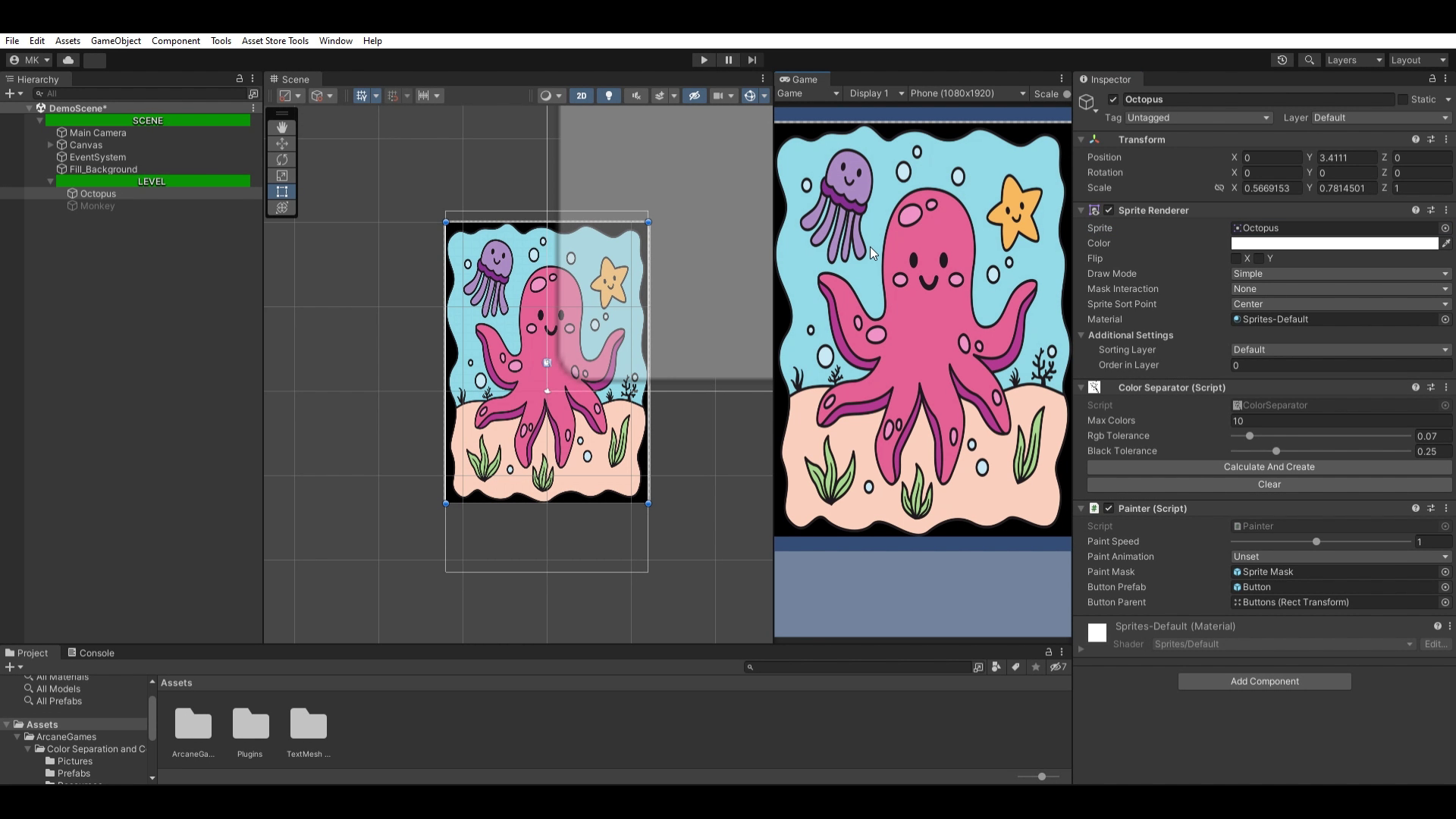Open Transform component help icon
The image size is (1456, 819).
click(x=1415, y=140)
